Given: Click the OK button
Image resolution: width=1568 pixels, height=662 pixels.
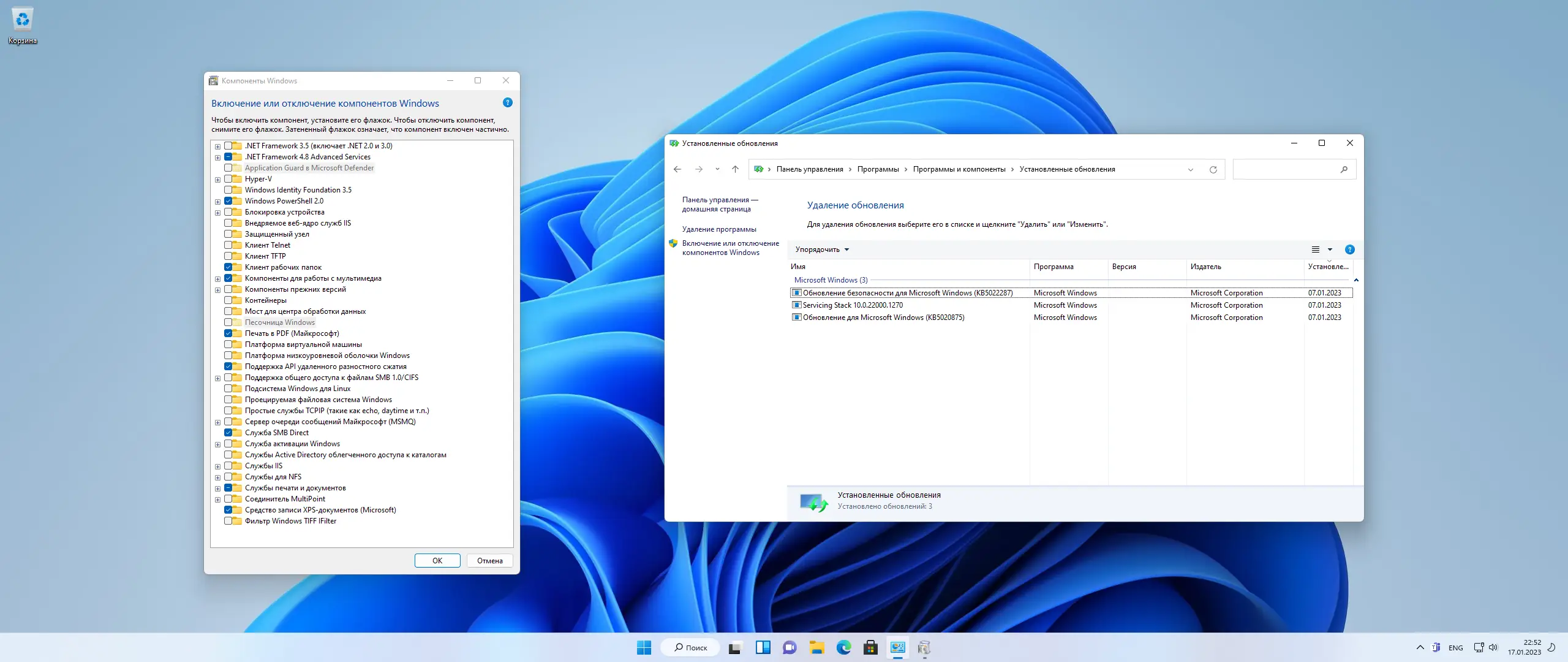Looking at the screenshot, I should coord(437,560).
